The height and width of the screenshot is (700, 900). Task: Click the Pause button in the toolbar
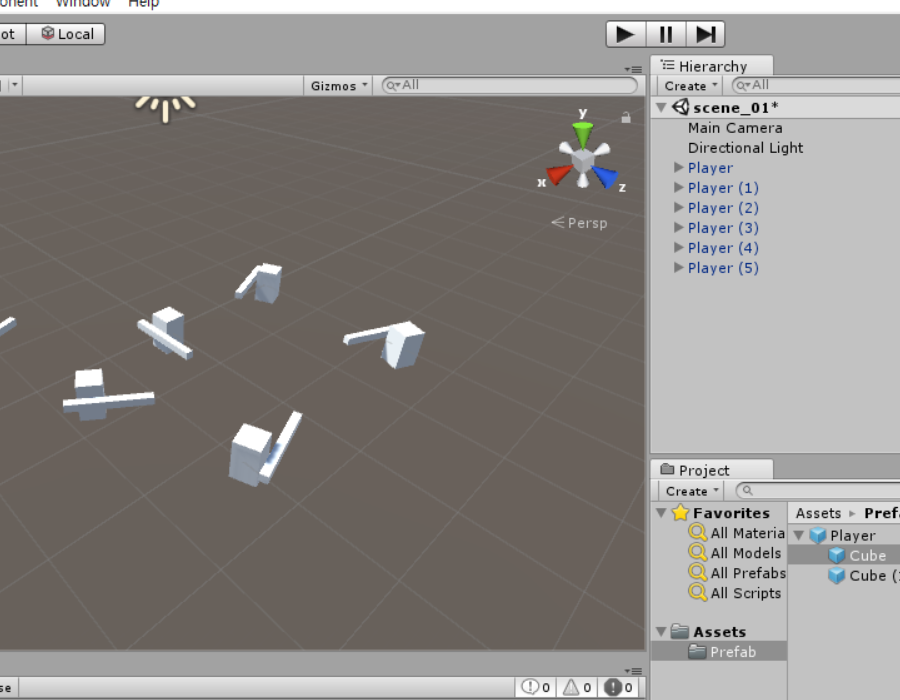click(666, 34)
